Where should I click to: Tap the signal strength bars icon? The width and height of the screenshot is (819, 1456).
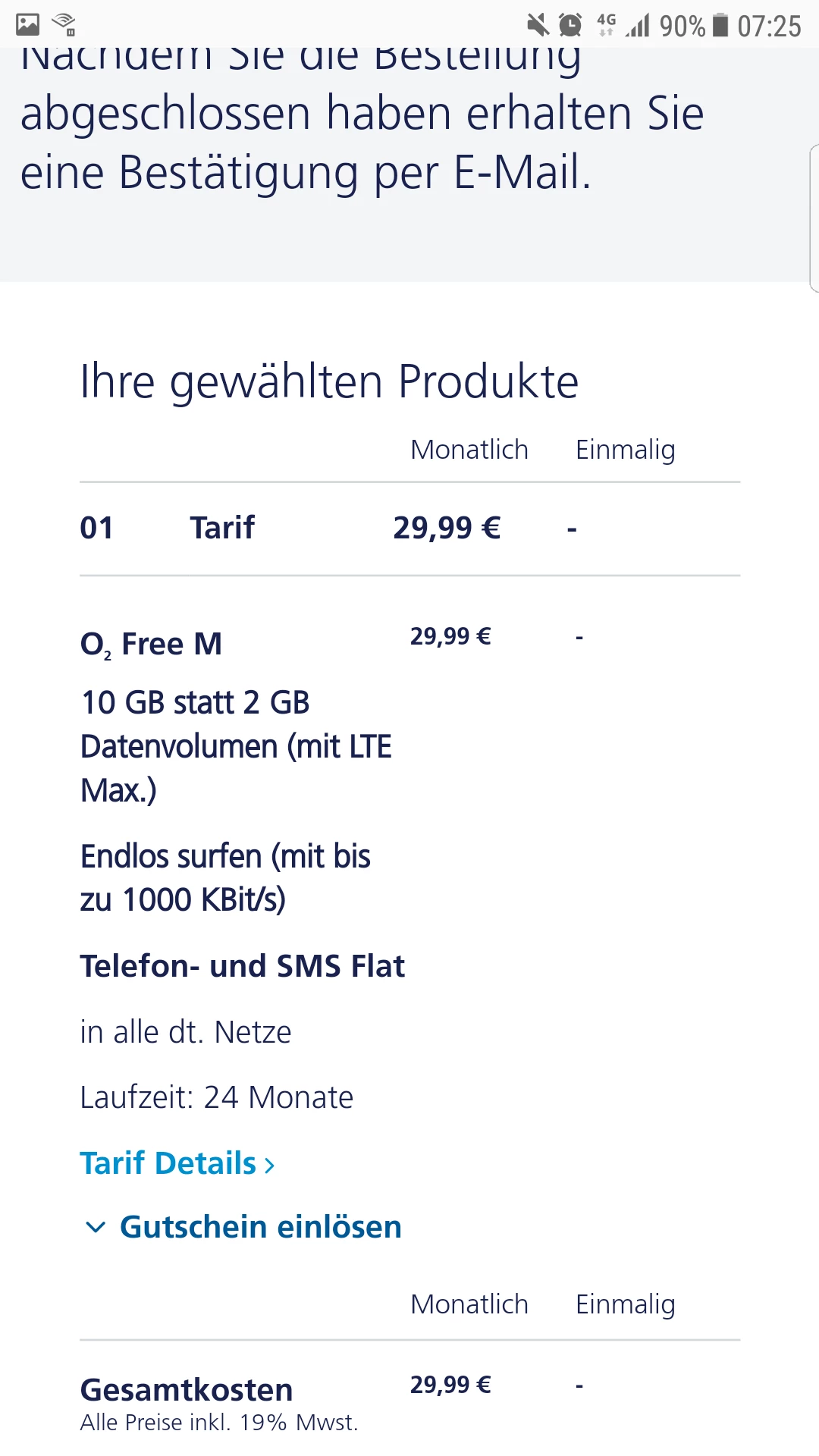(638, 26)
